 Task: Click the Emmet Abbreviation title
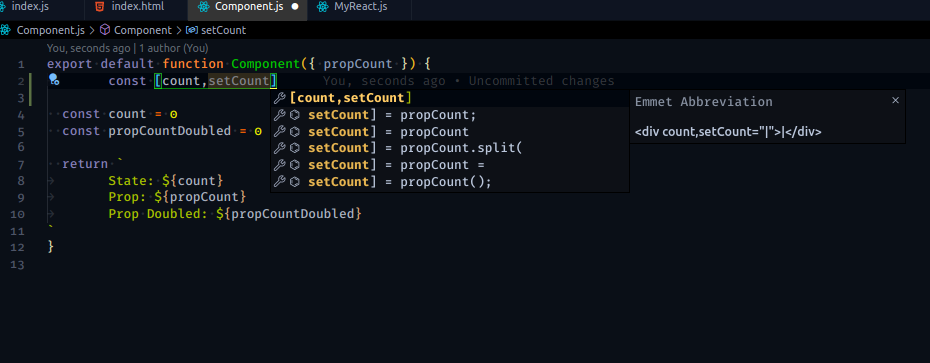click(x=703, y=101)
